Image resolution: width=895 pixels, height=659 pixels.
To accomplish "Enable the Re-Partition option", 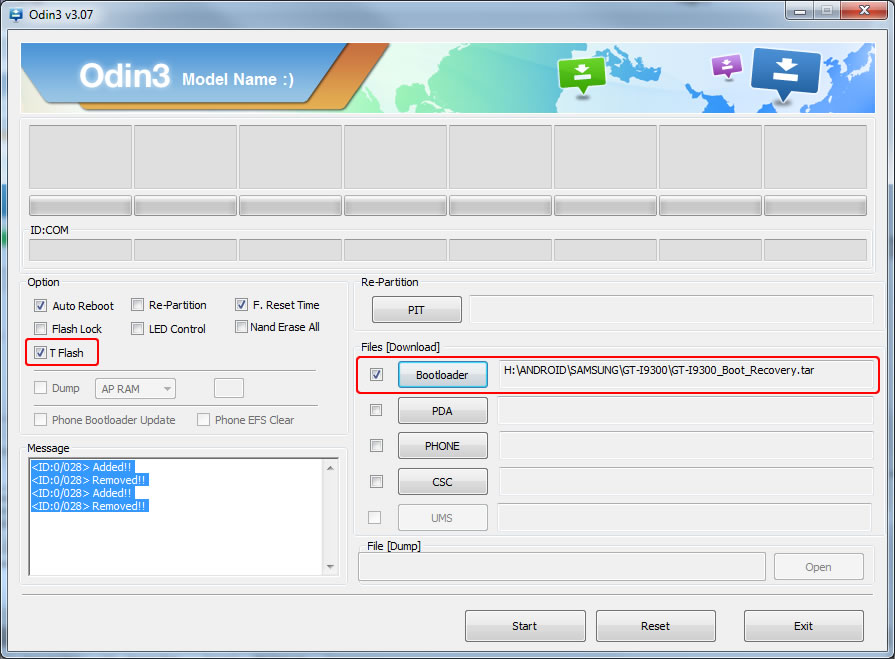I will tap(137, 305).
